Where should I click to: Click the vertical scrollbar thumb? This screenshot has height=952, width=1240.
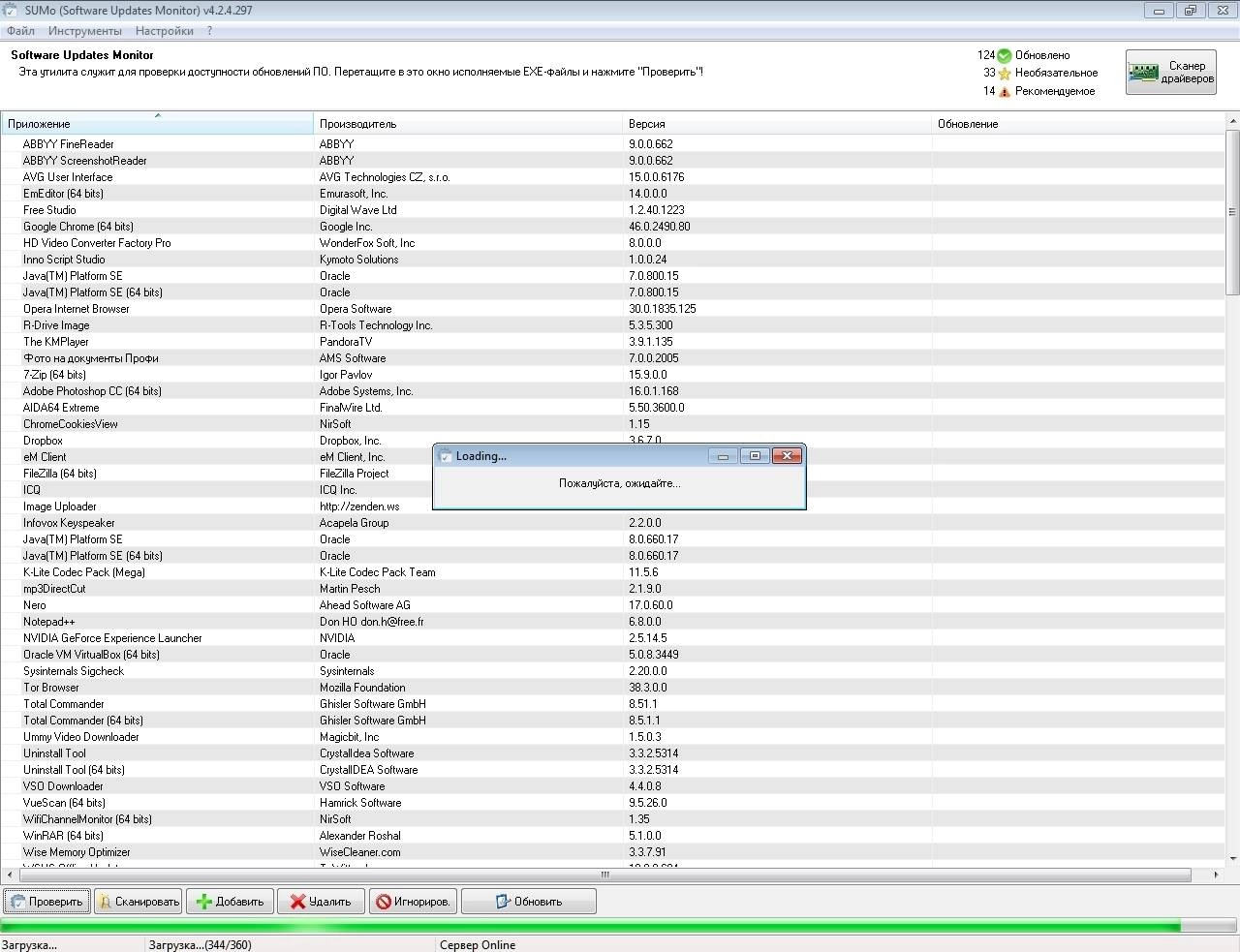pos(1232,213)
